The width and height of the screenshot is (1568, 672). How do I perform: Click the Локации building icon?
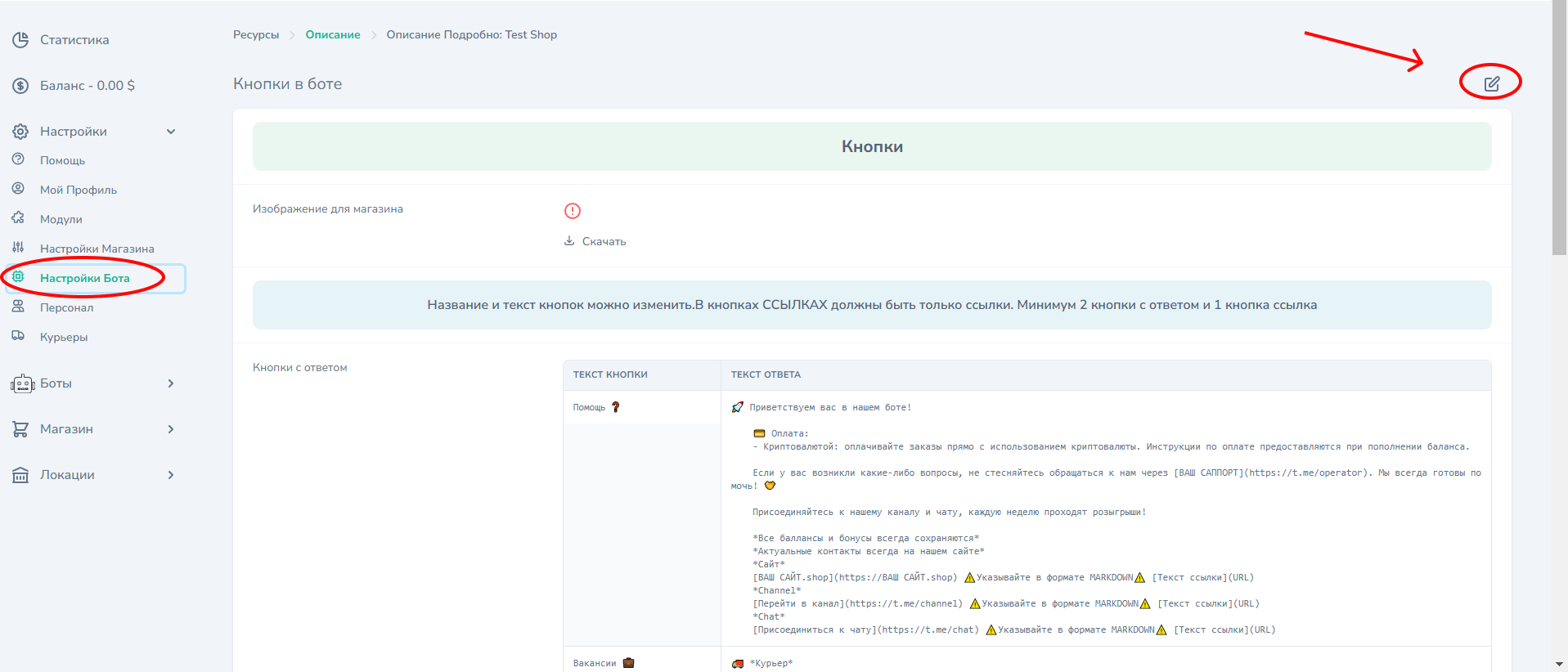point(20,475)
